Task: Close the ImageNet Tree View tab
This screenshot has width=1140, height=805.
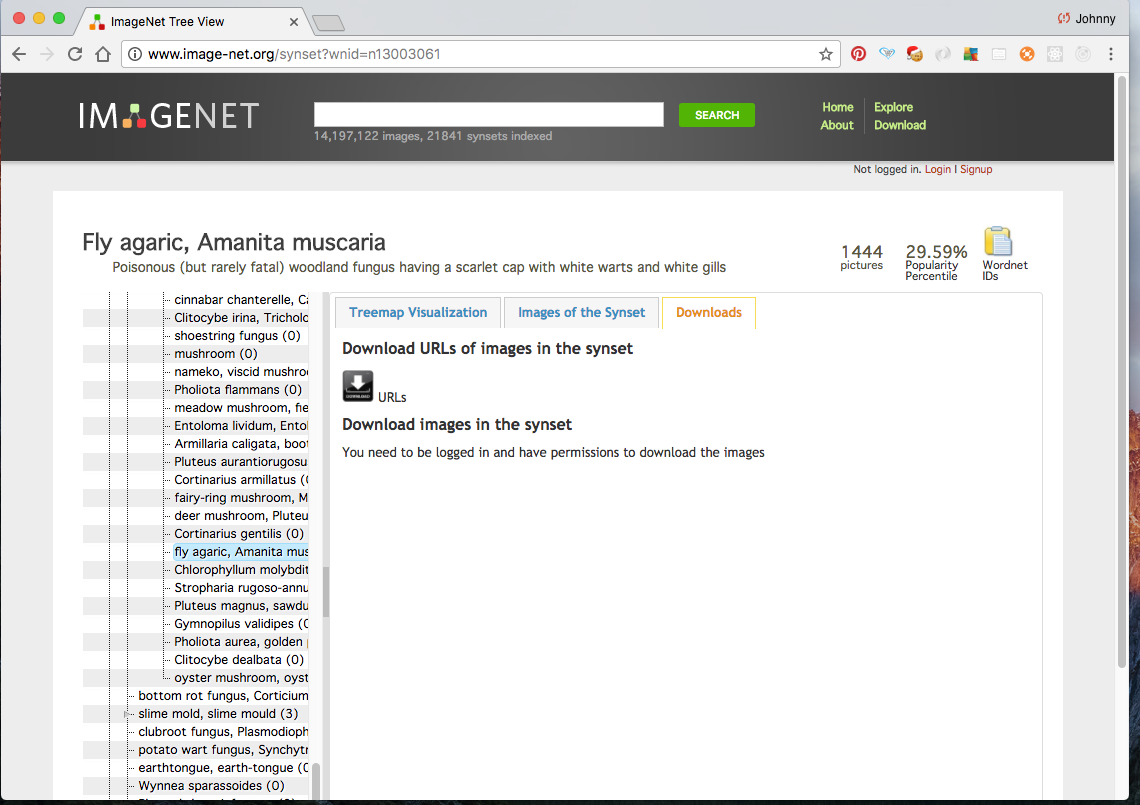Action: pyautogui.click(x=294, y=22)
